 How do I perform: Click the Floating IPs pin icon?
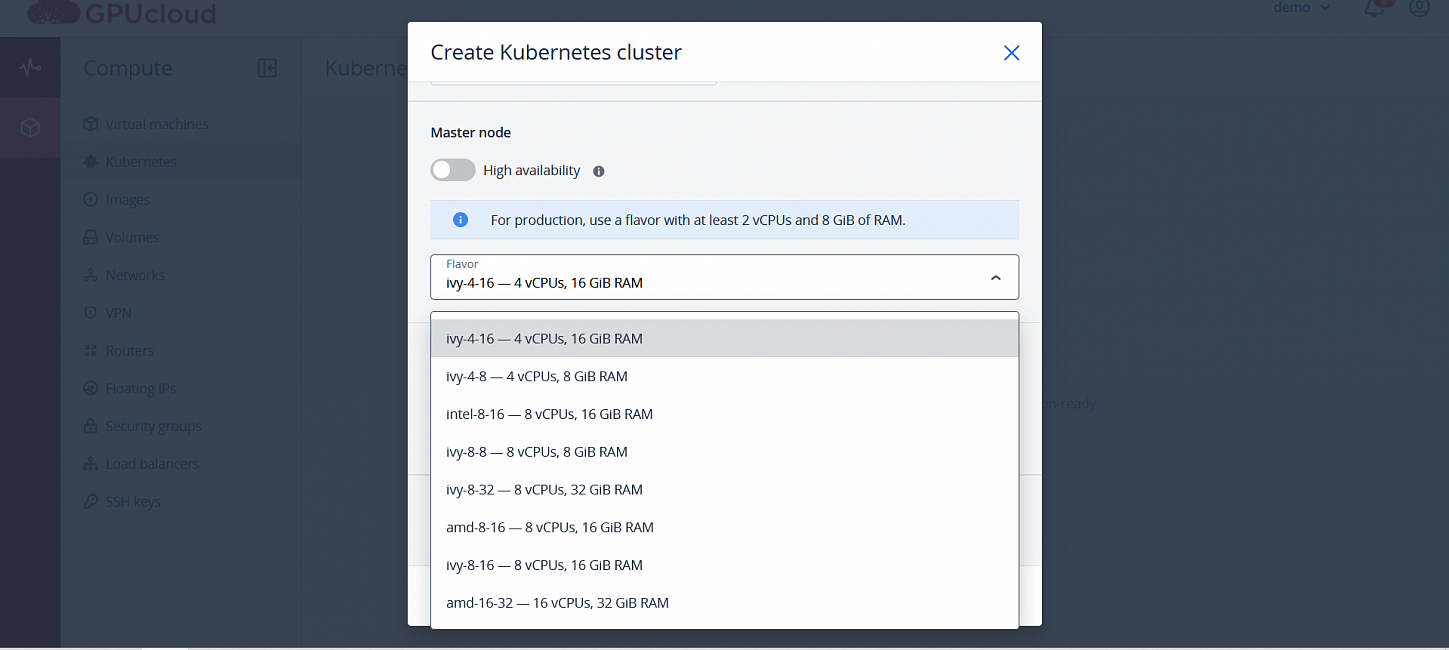tap(90, 388)
